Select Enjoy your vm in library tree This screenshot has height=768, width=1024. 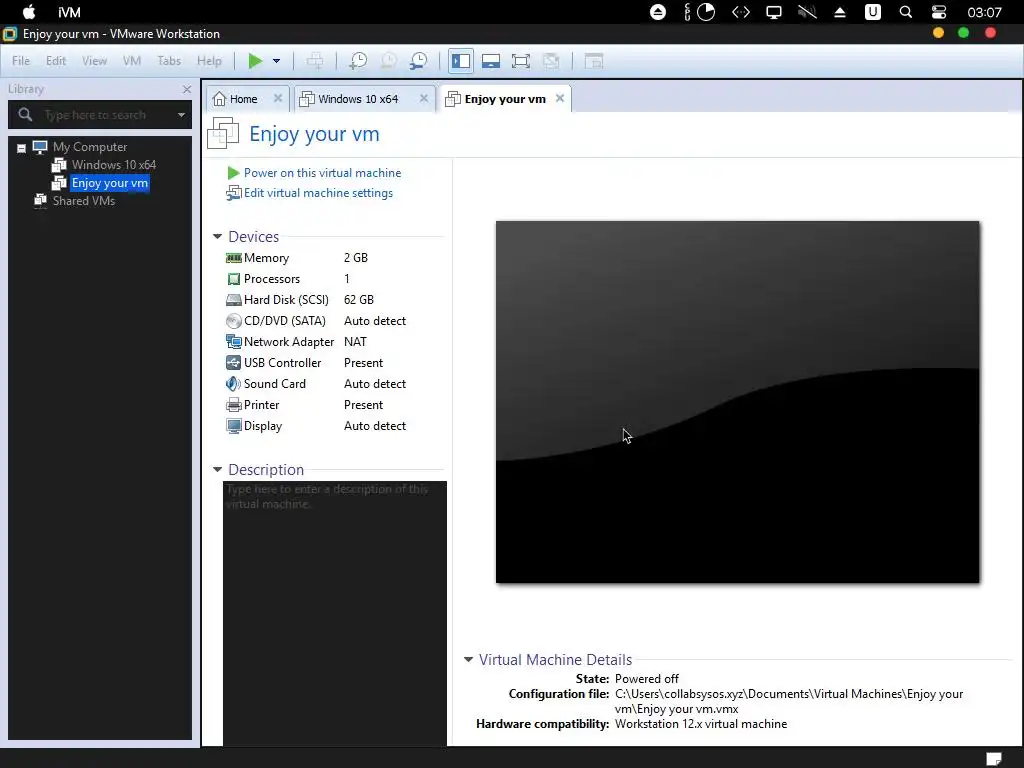pyautogui.click(x=110, y=183)
